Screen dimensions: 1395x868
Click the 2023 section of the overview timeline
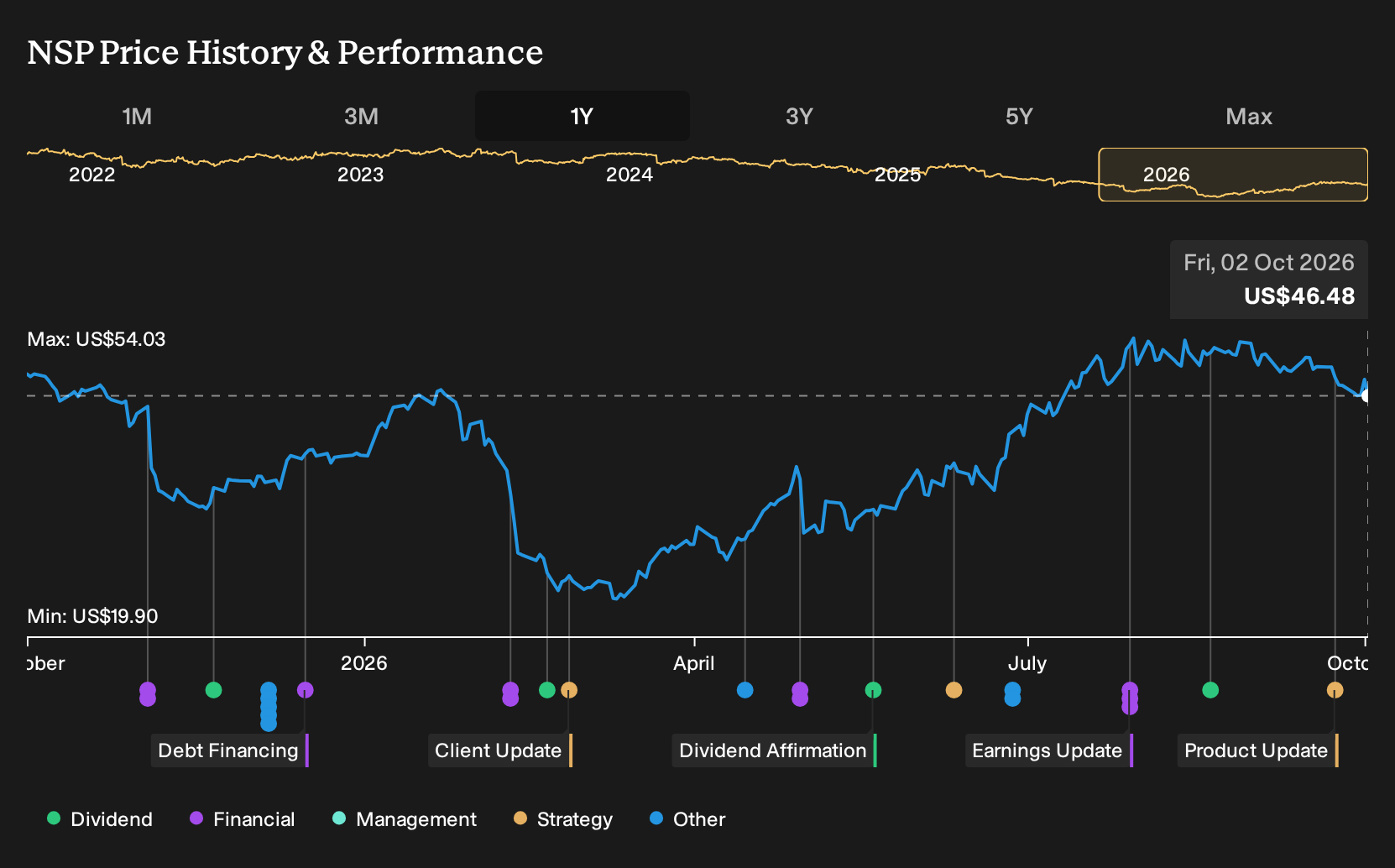pos(361,175)
